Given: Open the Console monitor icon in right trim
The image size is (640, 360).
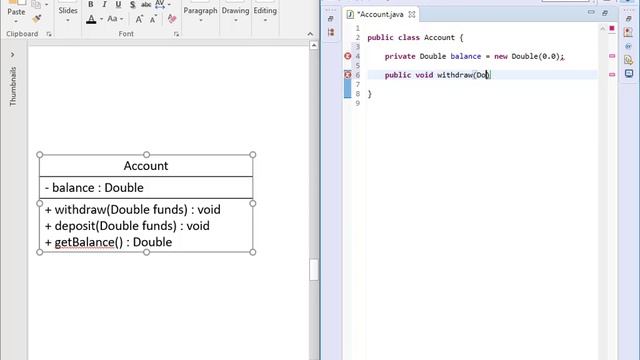Looking at the screenshot, I should 629,74.
